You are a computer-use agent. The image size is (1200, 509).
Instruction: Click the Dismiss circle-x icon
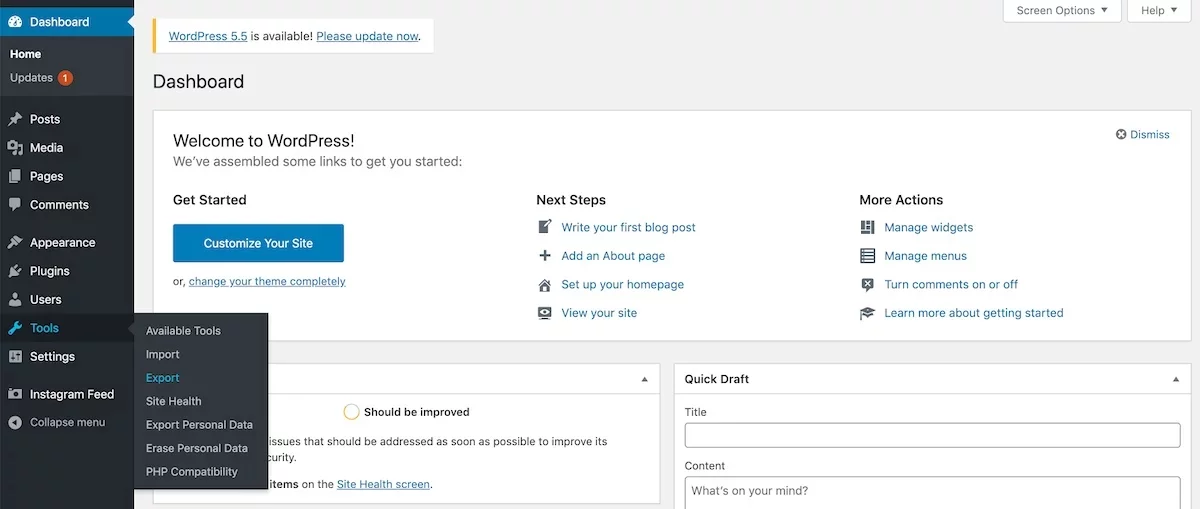(1121, 134)
